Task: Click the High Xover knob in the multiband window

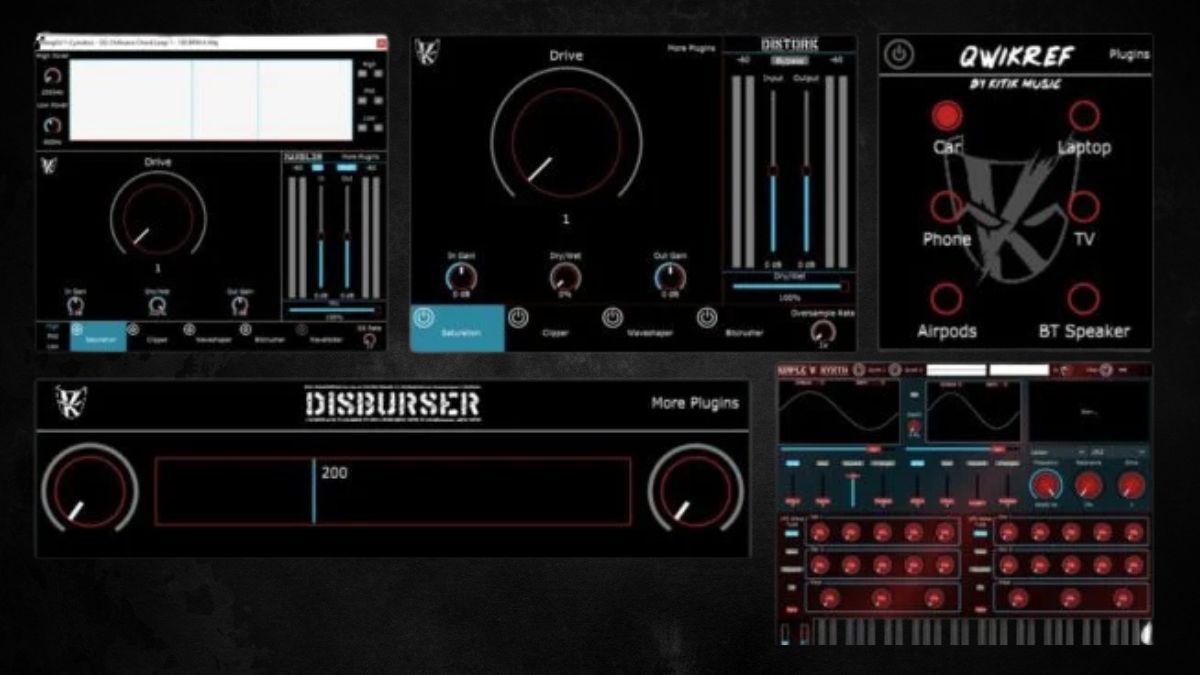Action: point(52,76)
